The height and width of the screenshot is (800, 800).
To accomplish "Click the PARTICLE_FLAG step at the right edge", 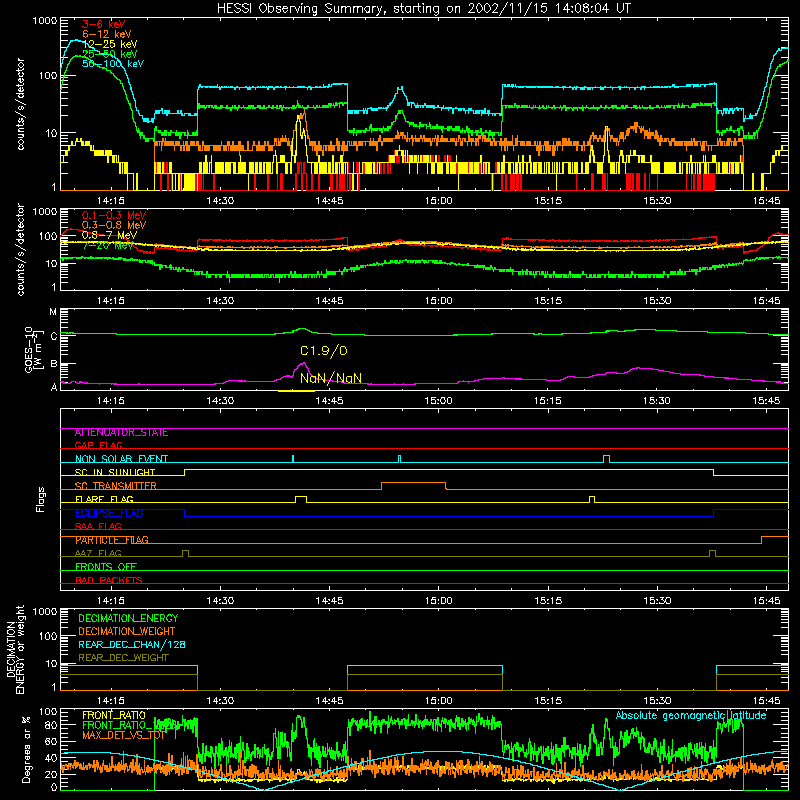I will click(x=775, y=539).
